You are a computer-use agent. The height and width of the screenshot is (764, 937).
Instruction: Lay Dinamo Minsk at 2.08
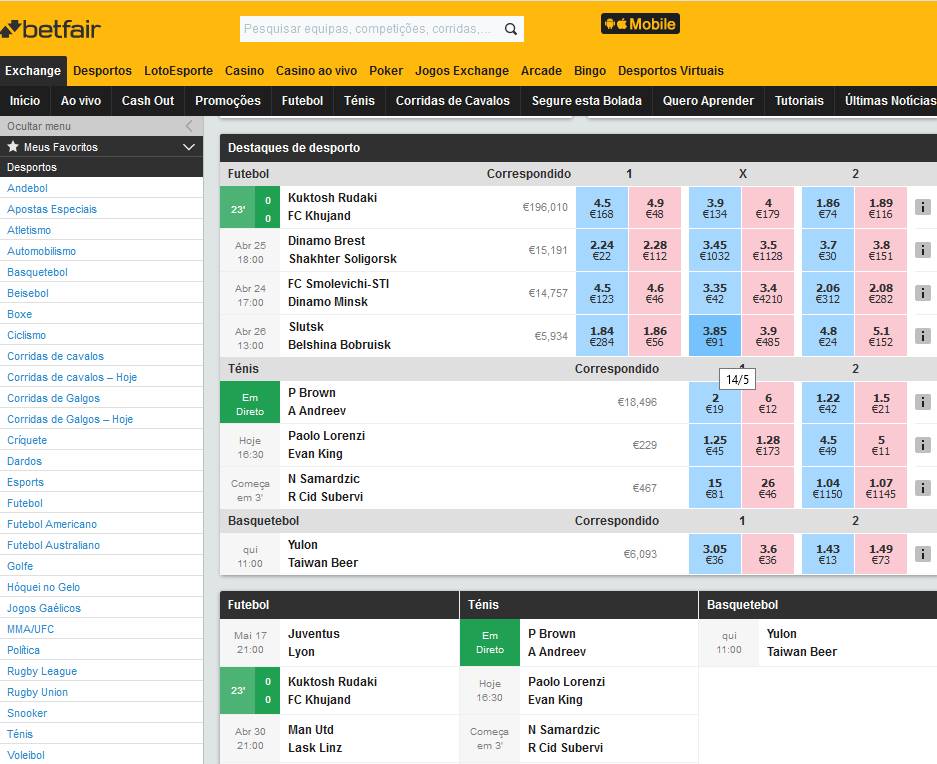(881, 294)
